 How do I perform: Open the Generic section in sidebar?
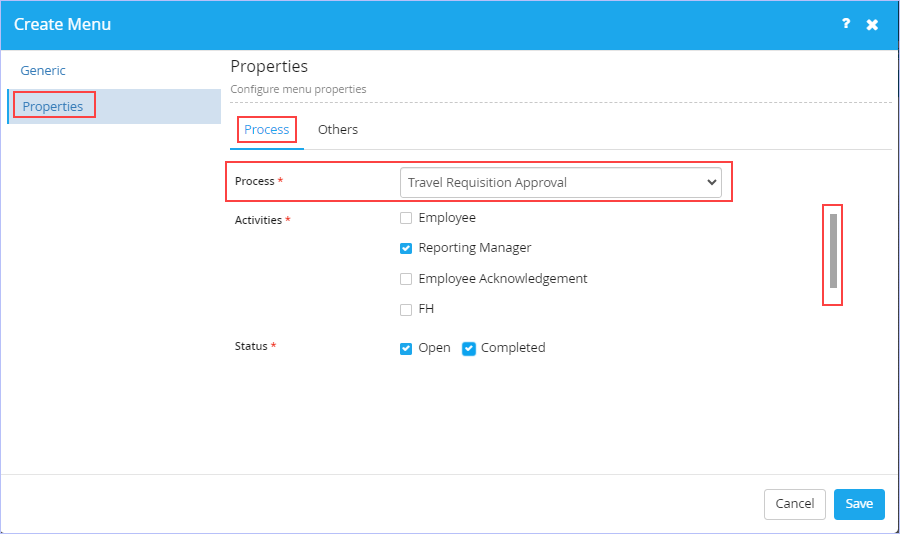point(43,71)
